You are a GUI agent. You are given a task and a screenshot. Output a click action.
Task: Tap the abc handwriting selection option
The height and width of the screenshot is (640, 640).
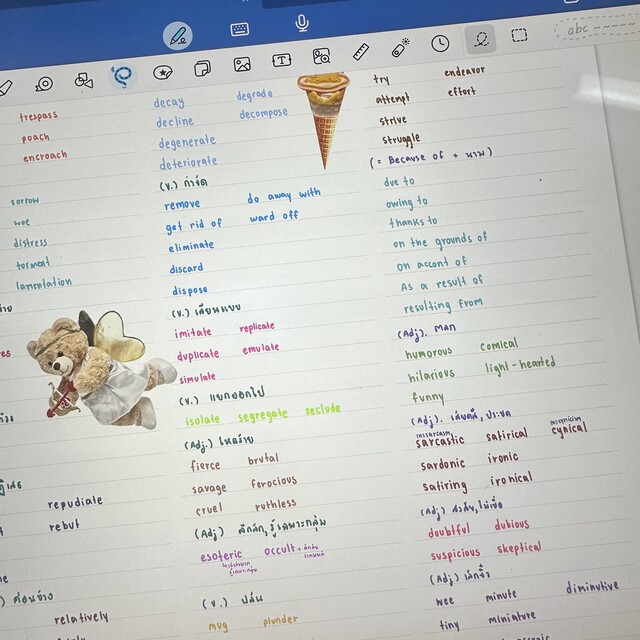click(591, 28)
